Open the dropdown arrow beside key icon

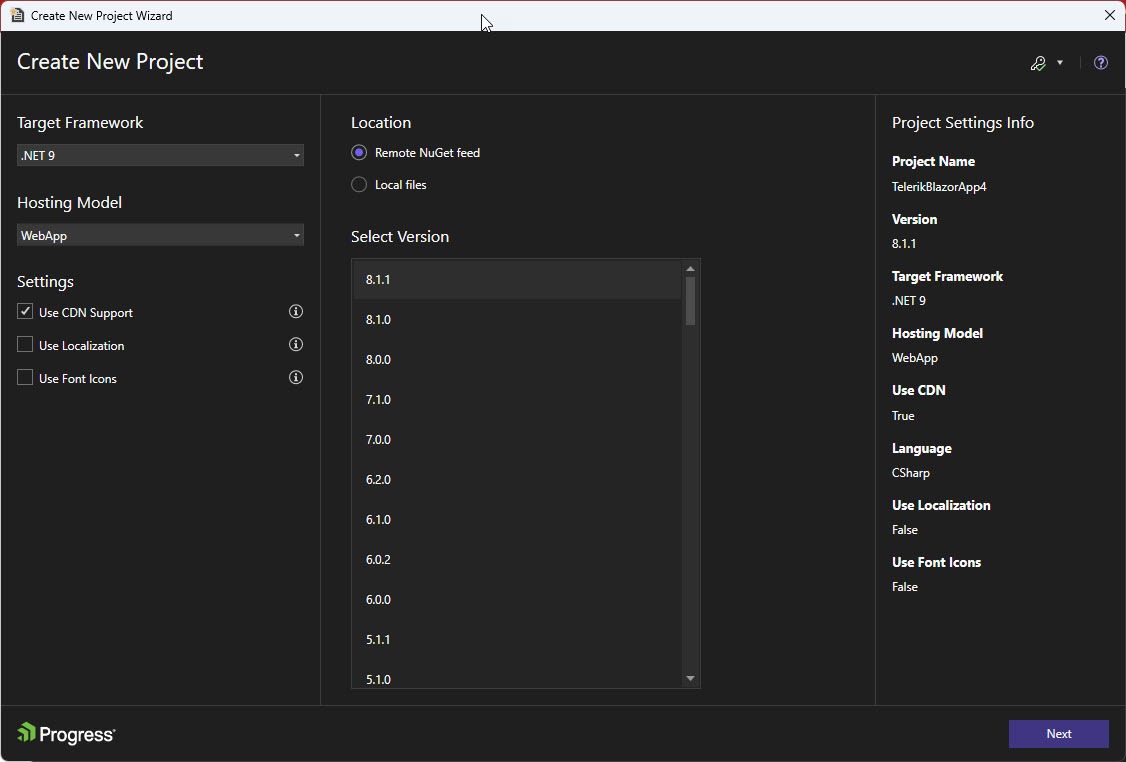click(x=1060, y=63)
